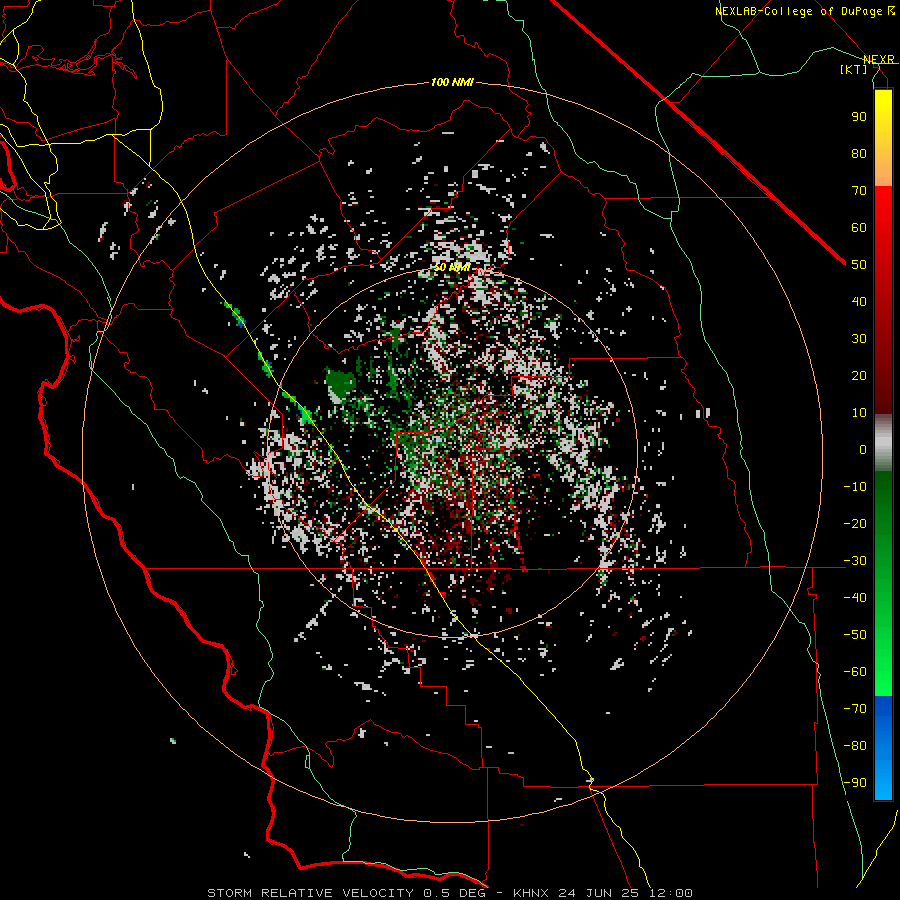Click the -80 value on velocity scale
The image size is (900, 900).
tap(855, 746)
